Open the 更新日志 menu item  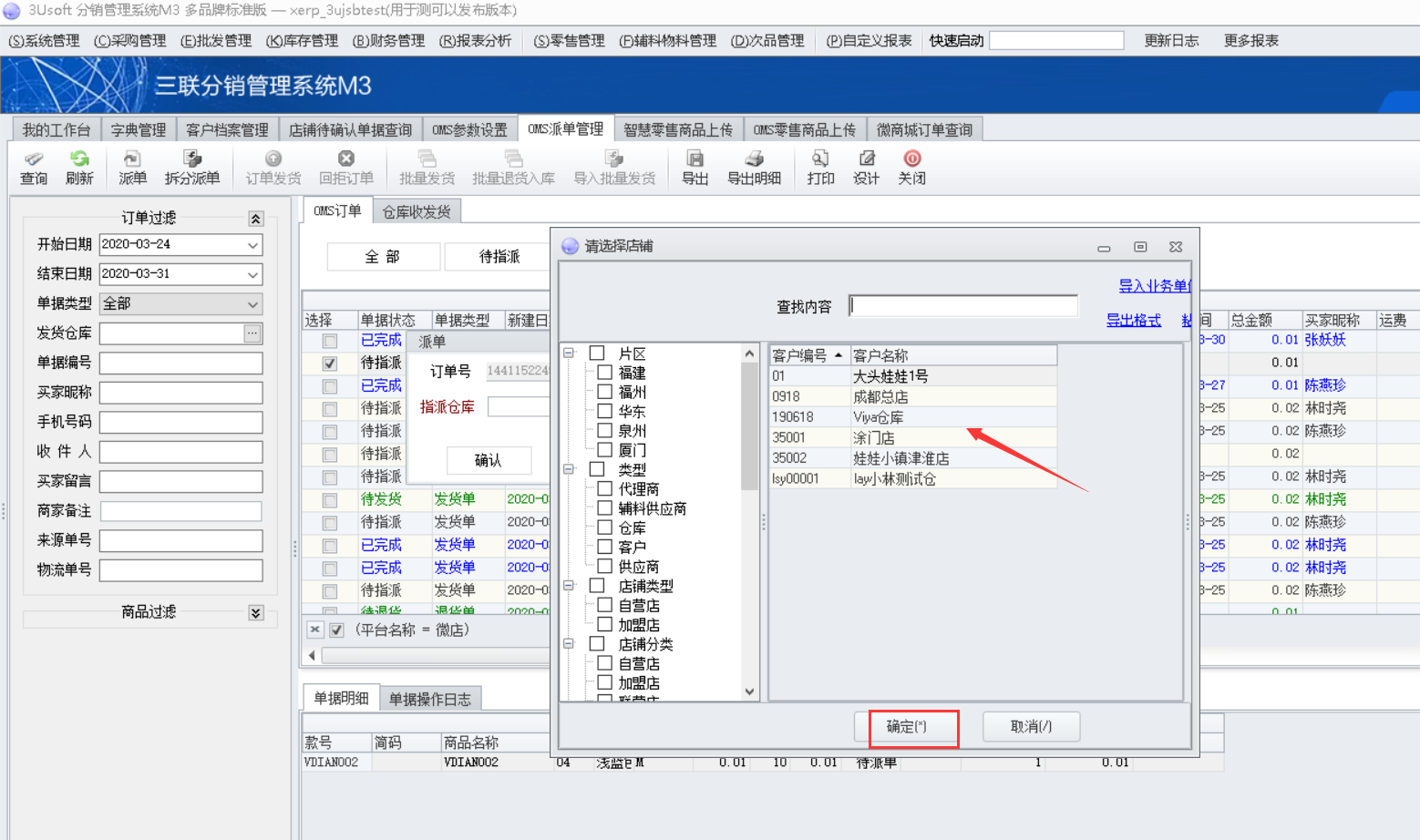1171,41
